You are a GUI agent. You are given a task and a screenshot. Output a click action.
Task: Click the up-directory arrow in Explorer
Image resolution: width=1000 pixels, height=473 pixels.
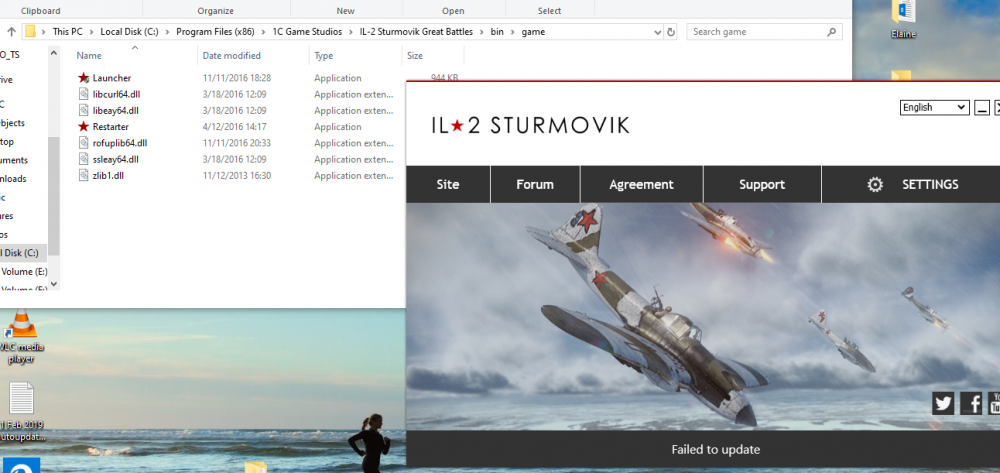pos(11,32)
